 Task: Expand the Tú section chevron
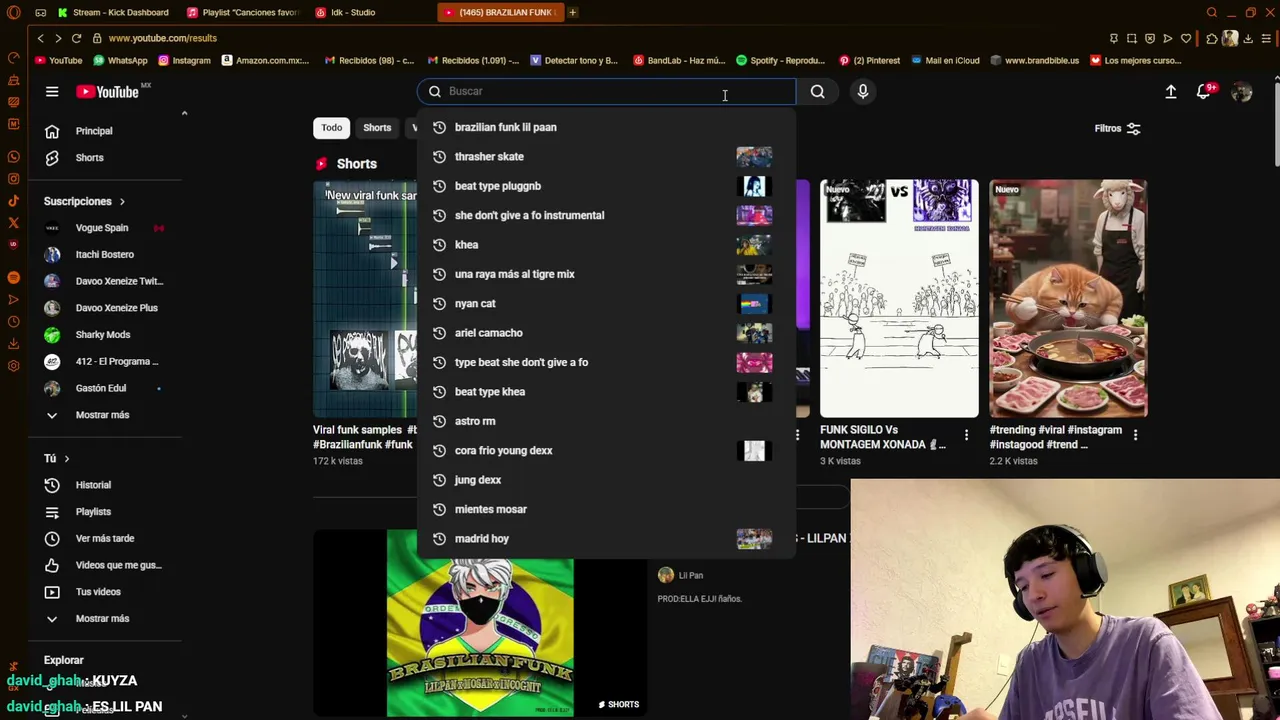tap(67, 458)
